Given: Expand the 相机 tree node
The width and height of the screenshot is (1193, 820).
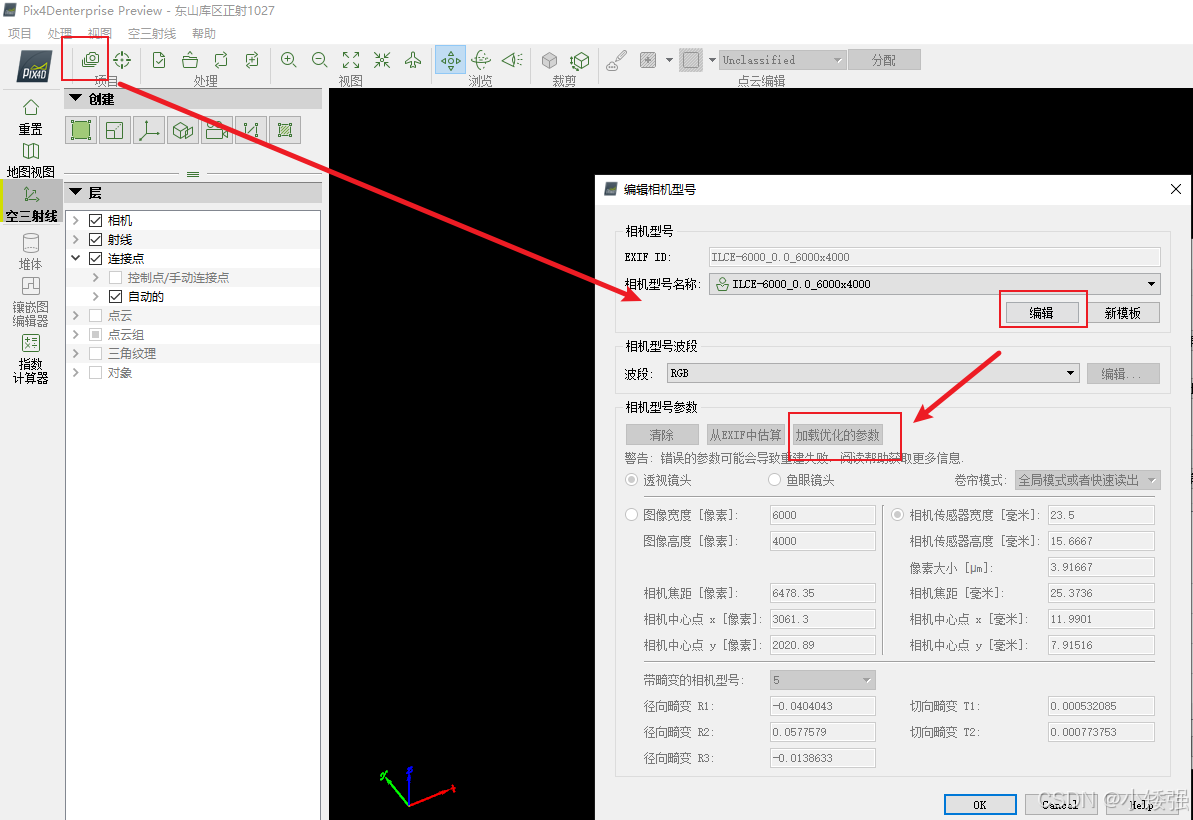Looking at the screenshot, I should (x=75, y=221).
